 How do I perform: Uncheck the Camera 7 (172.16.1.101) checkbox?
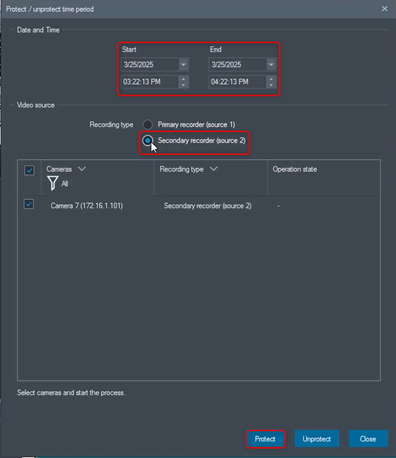tap(29, 204)
